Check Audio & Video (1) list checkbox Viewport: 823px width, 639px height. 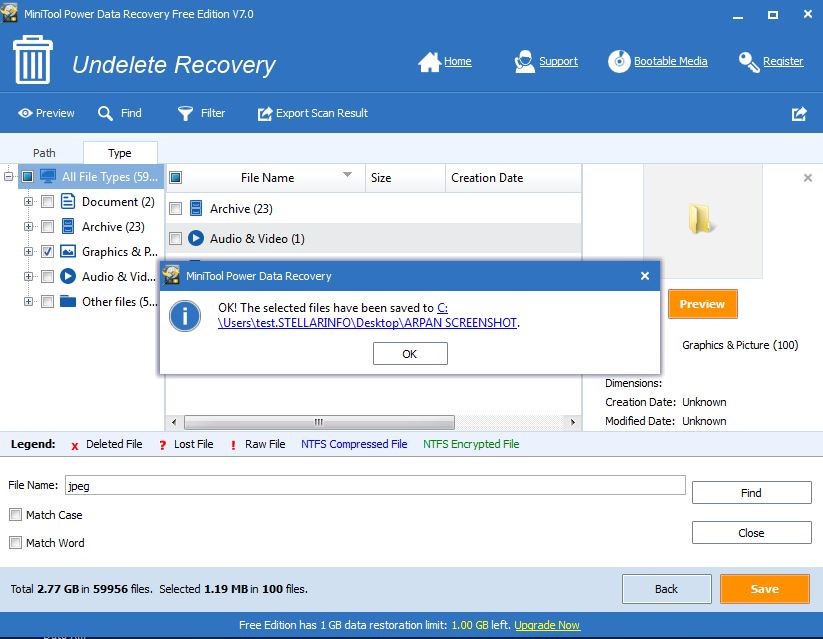coord(176,238)
